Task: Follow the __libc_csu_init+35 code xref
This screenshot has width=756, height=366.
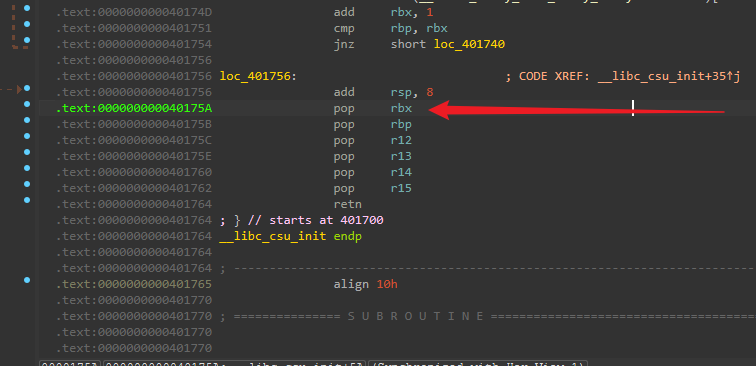Action: [x=669, y=76]
